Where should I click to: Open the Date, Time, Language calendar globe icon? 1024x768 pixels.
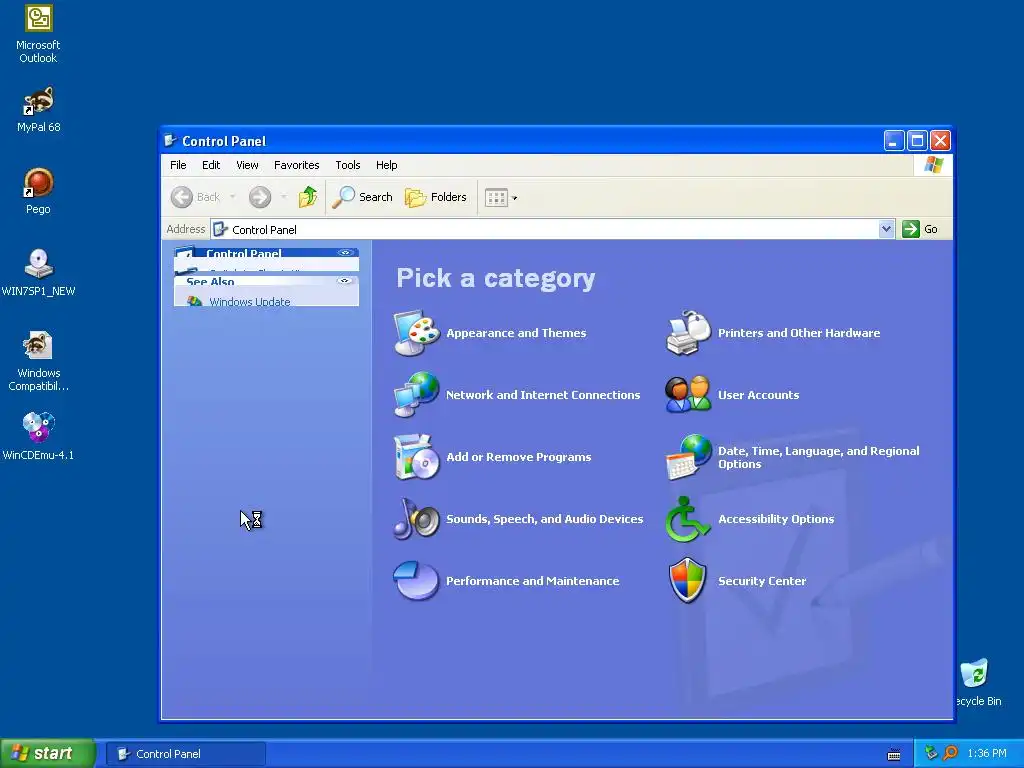click(688, 457)
